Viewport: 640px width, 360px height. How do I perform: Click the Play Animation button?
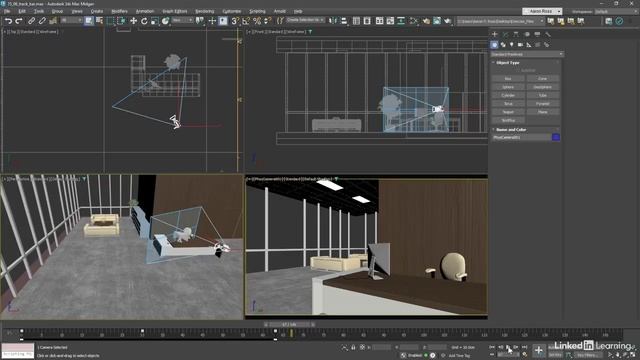pyautogui.click(x=508, y=347)
